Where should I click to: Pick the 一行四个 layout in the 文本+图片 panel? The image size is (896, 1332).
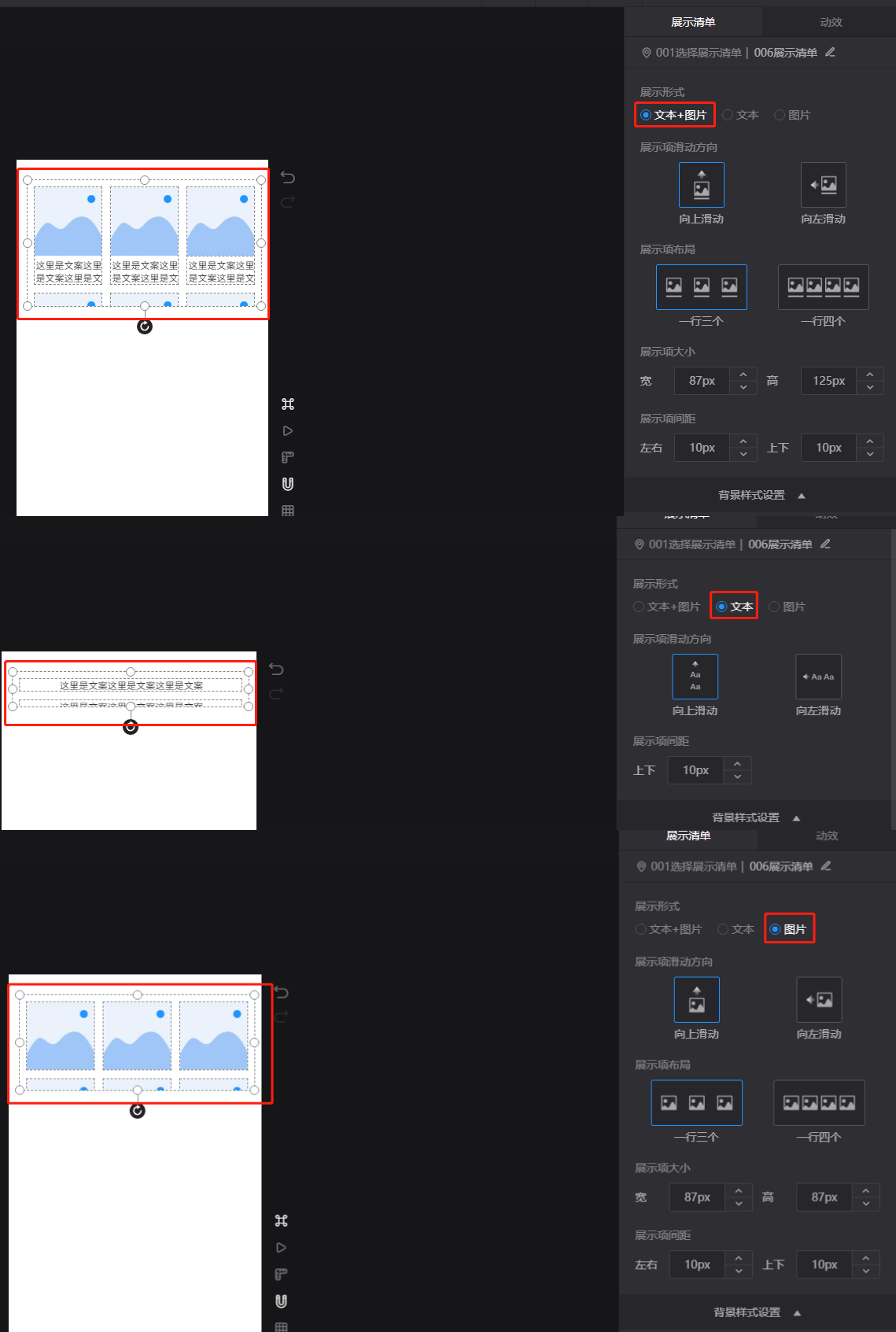(824, 287)
